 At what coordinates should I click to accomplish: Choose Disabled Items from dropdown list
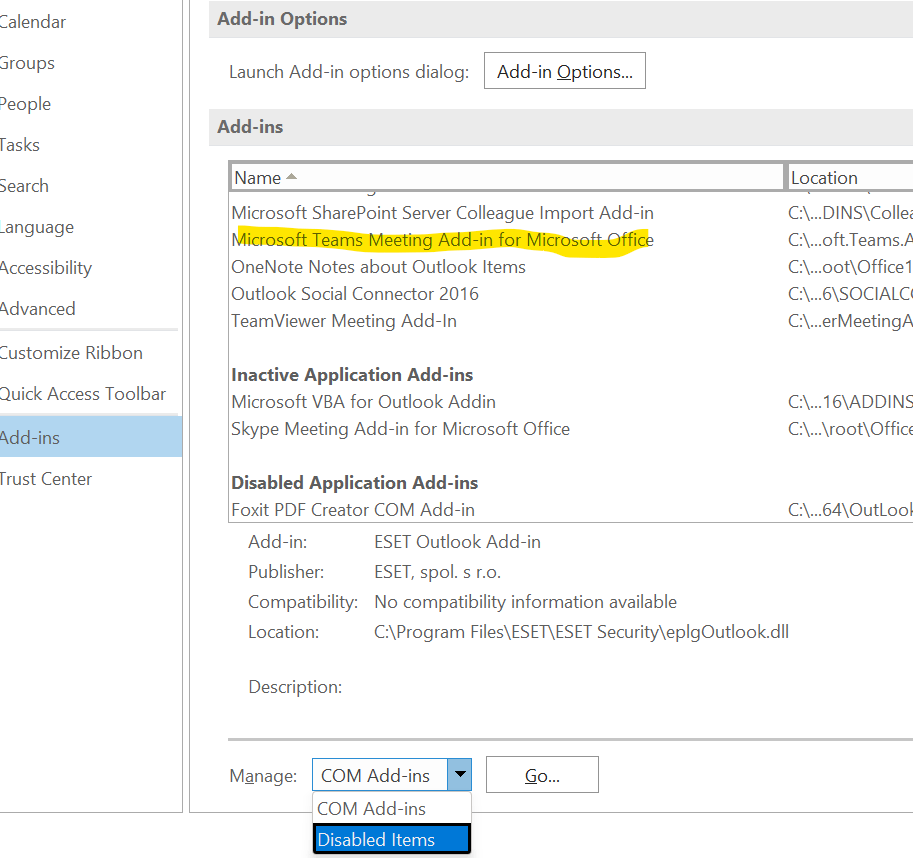pos(391,839)
